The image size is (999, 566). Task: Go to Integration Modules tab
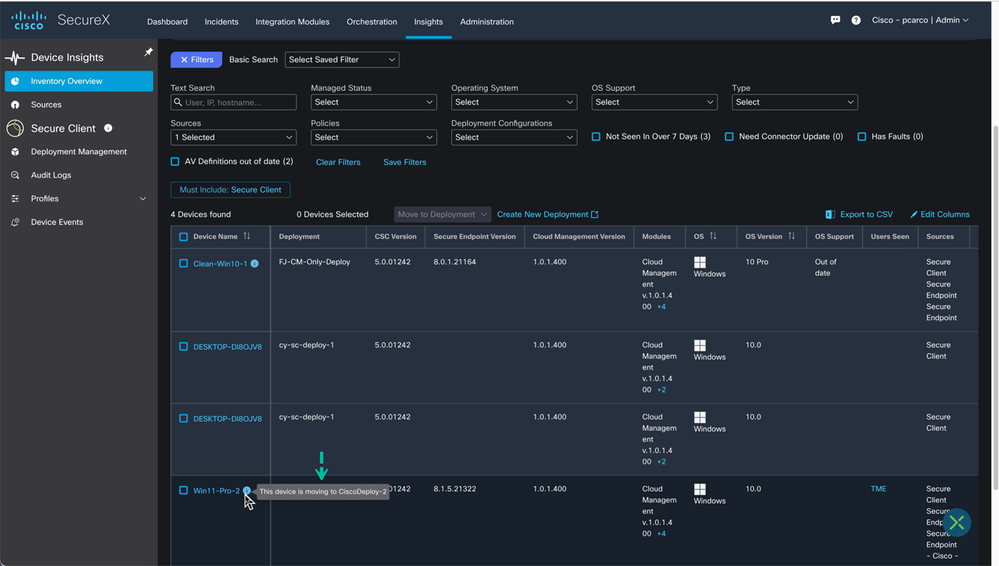(x=292, y=22)
